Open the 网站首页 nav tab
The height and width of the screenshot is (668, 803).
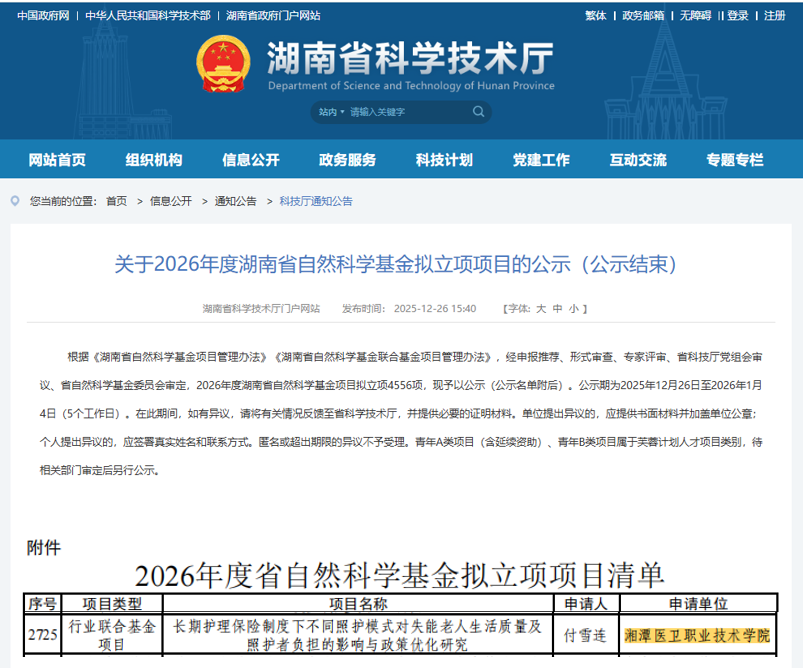coord(57,160)
